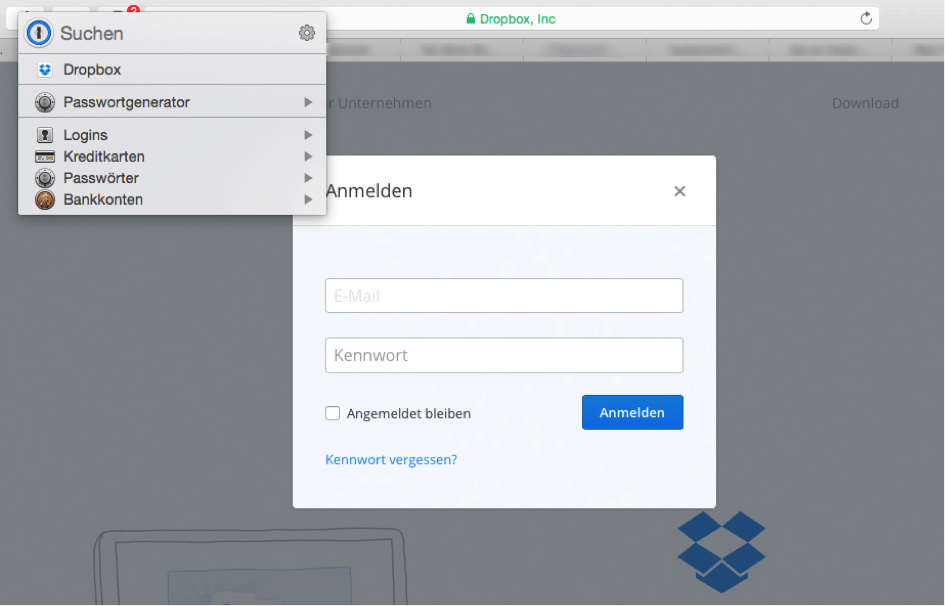This screenshot has height=606, width=945.
Task: Click the green padlock in address bar
Action: point(470,19)
